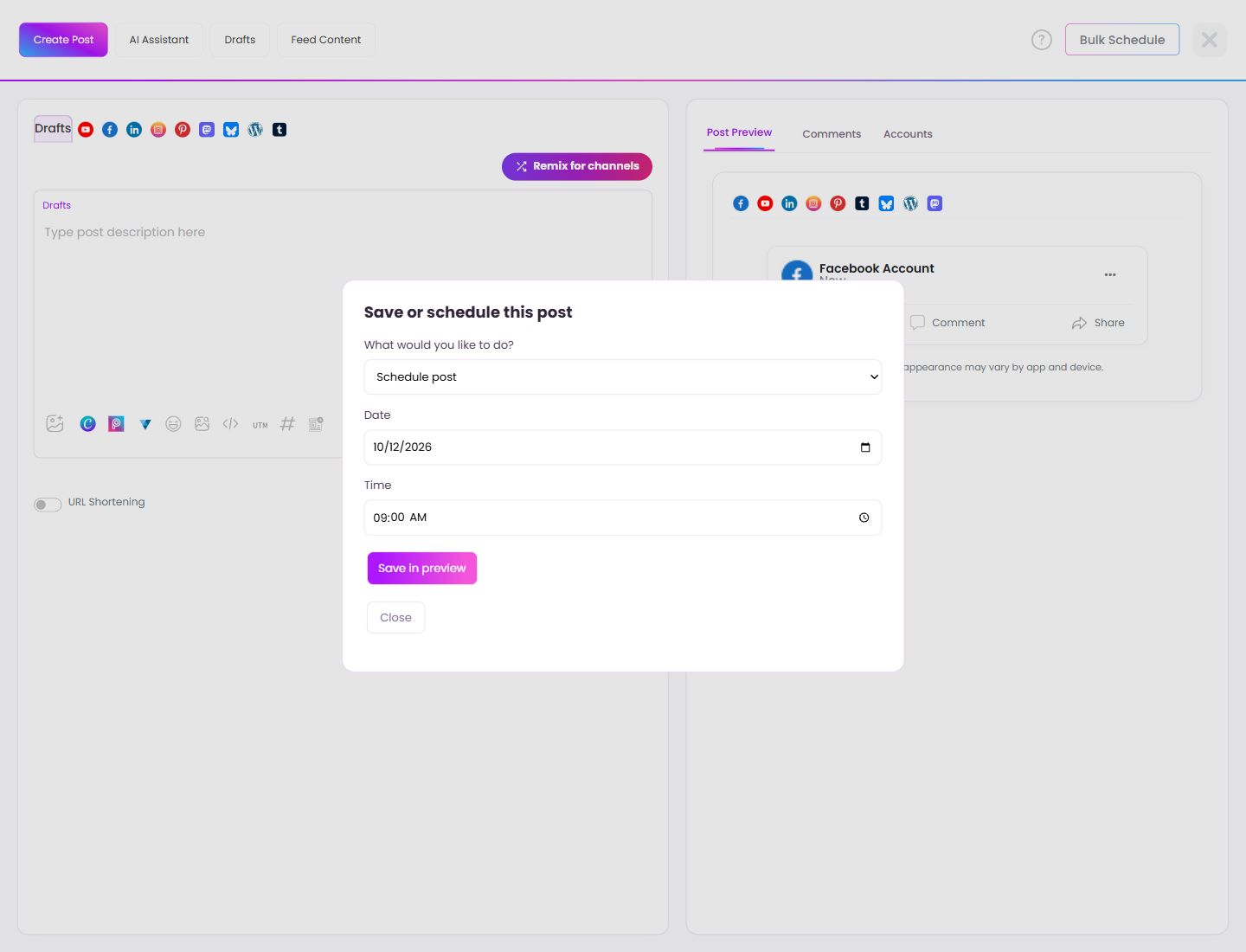Select the Drafts channel tab above the editor
The width and height of the screenshot is (1246, 952).
(53, 129)
